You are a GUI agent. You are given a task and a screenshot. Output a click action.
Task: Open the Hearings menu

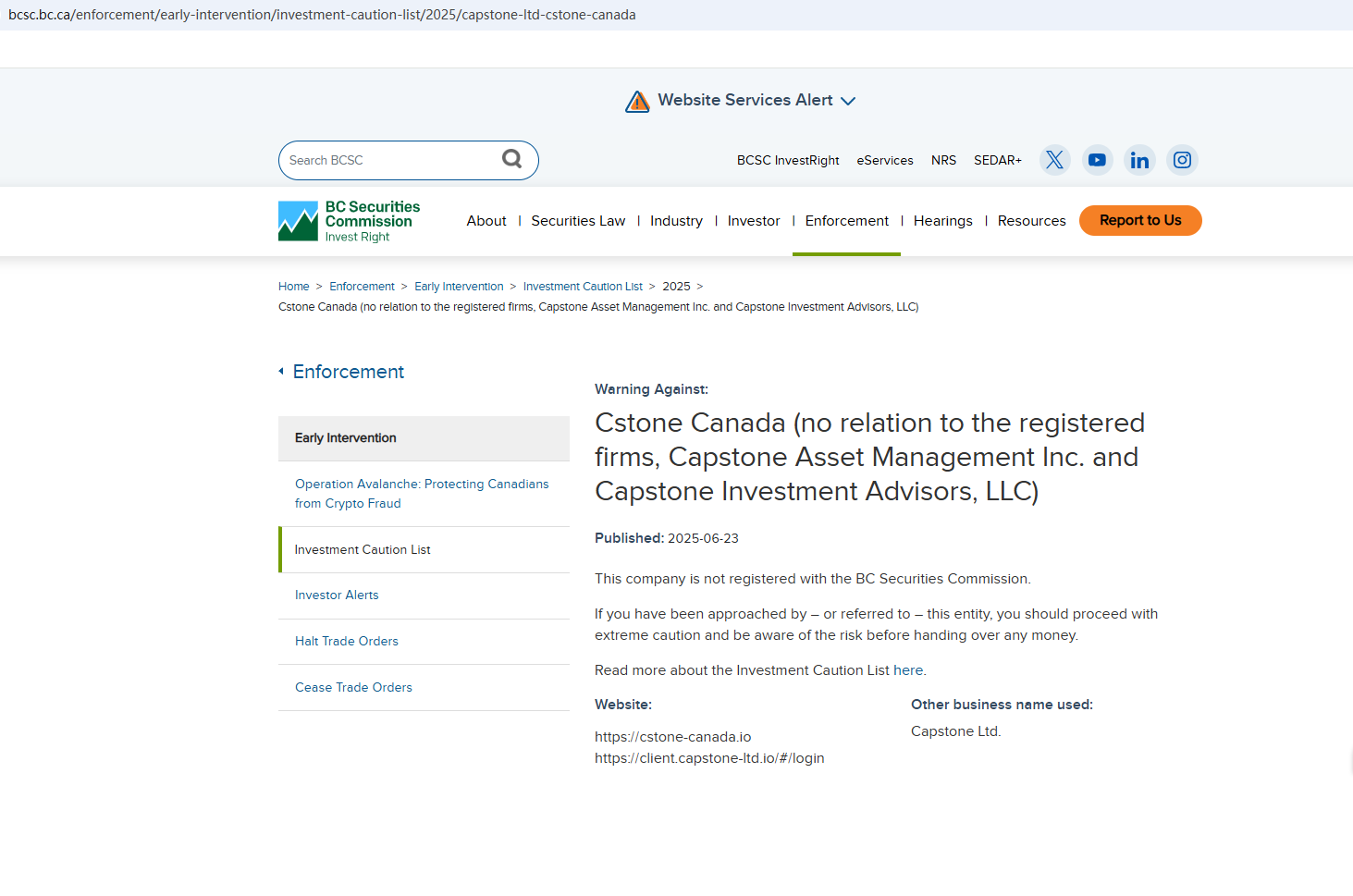[943, 221]
